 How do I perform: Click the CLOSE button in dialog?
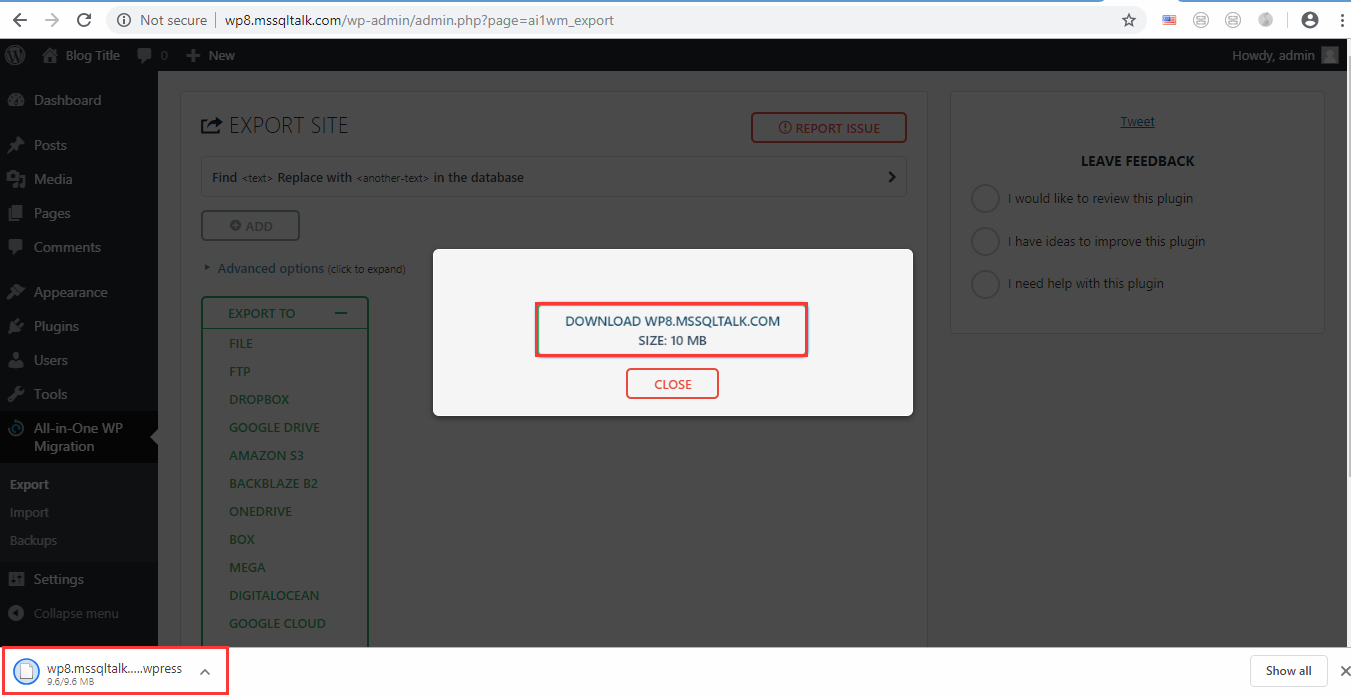pyautogui.click(x=672, y=384)
